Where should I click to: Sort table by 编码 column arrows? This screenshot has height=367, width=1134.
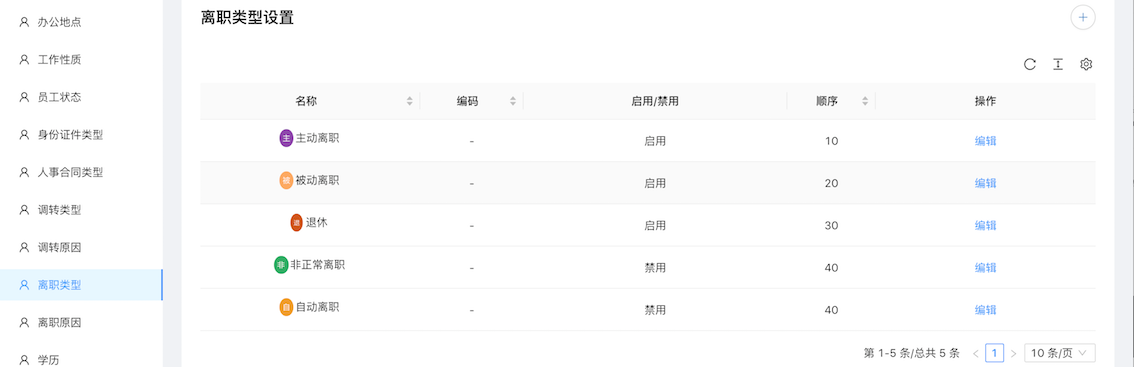coord(513,101)
